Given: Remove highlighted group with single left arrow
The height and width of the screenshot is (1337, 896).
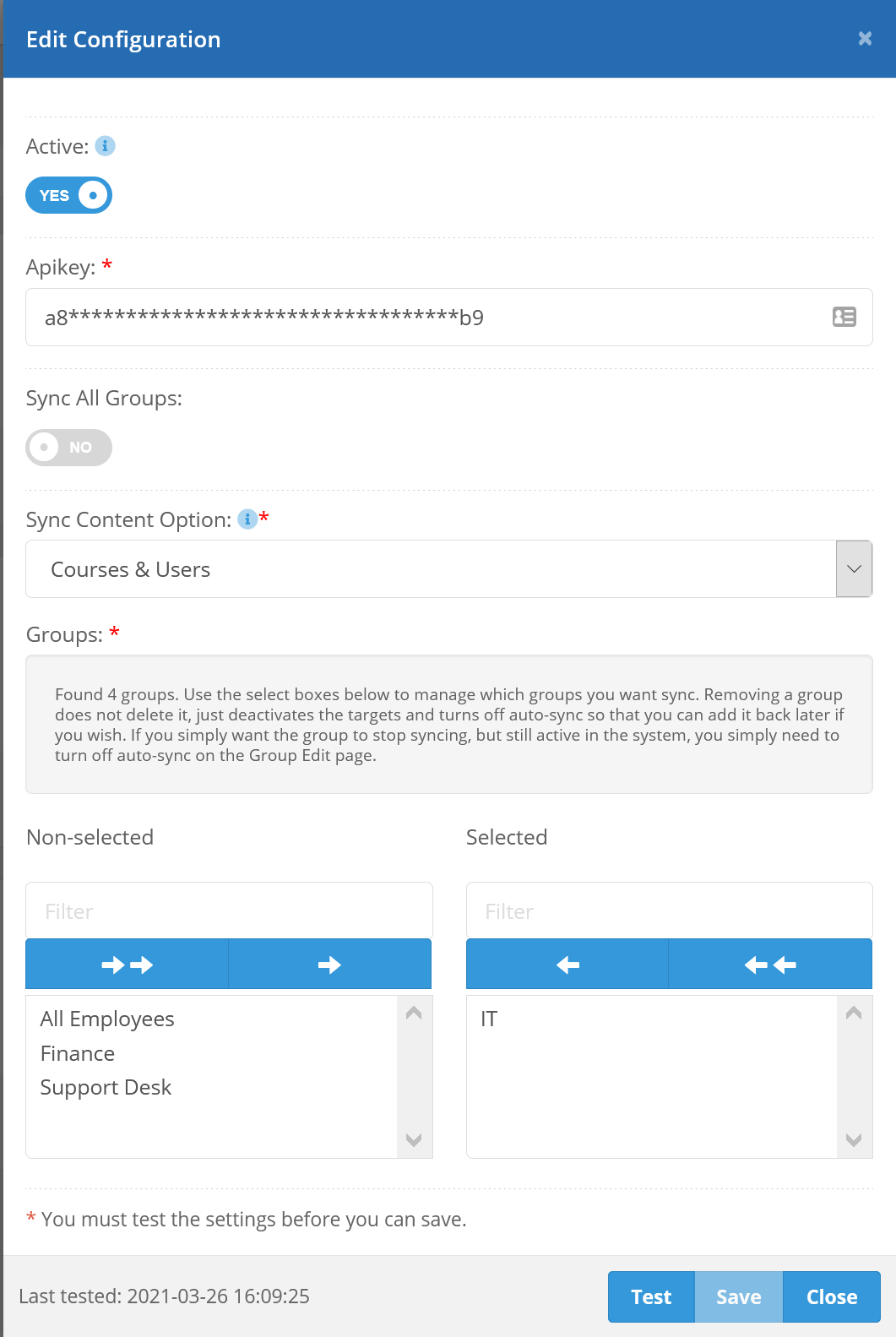Looking at the screenshot, I should click(x=567, y=965).
